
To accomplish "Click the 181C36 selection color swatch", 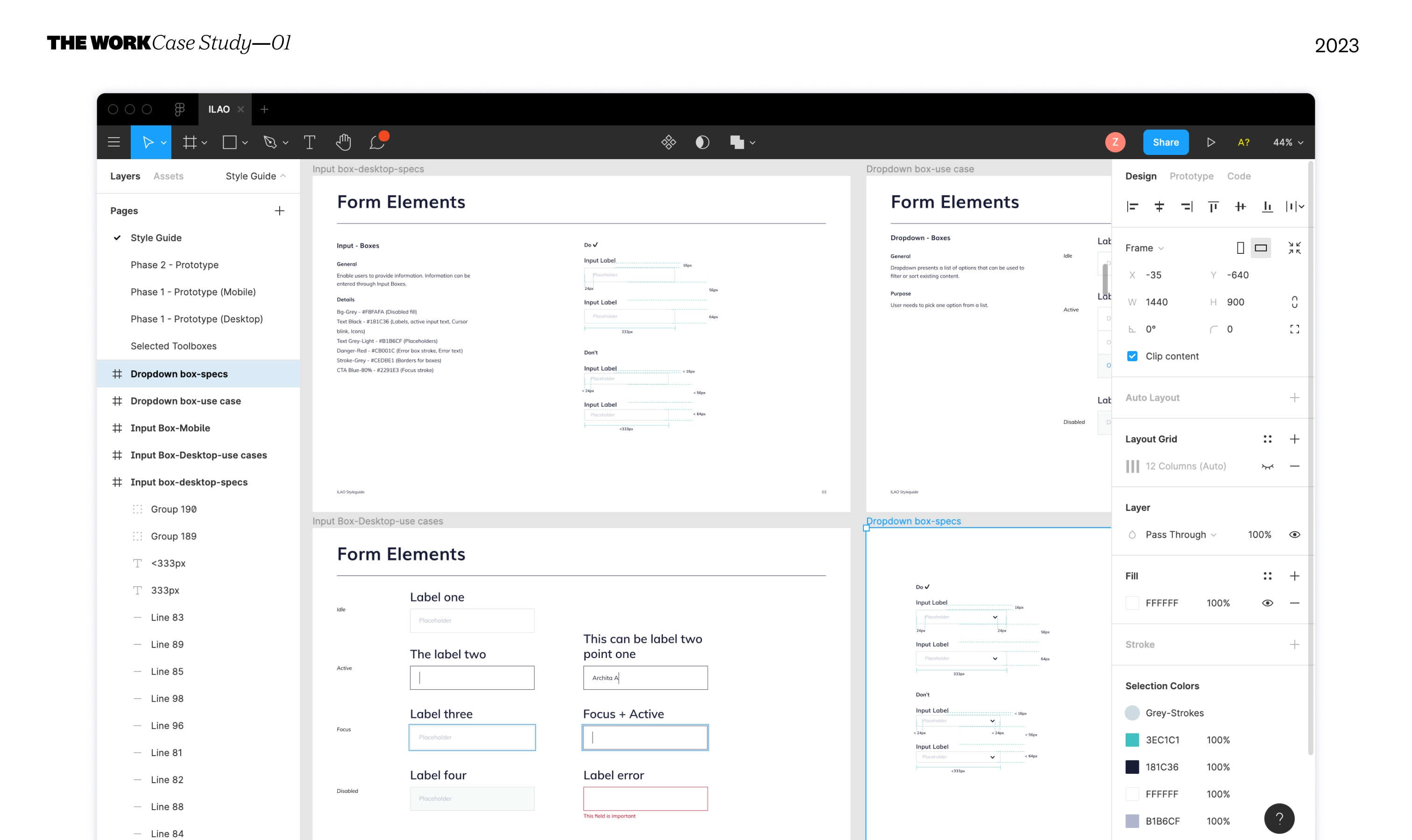I will 1132,767.
